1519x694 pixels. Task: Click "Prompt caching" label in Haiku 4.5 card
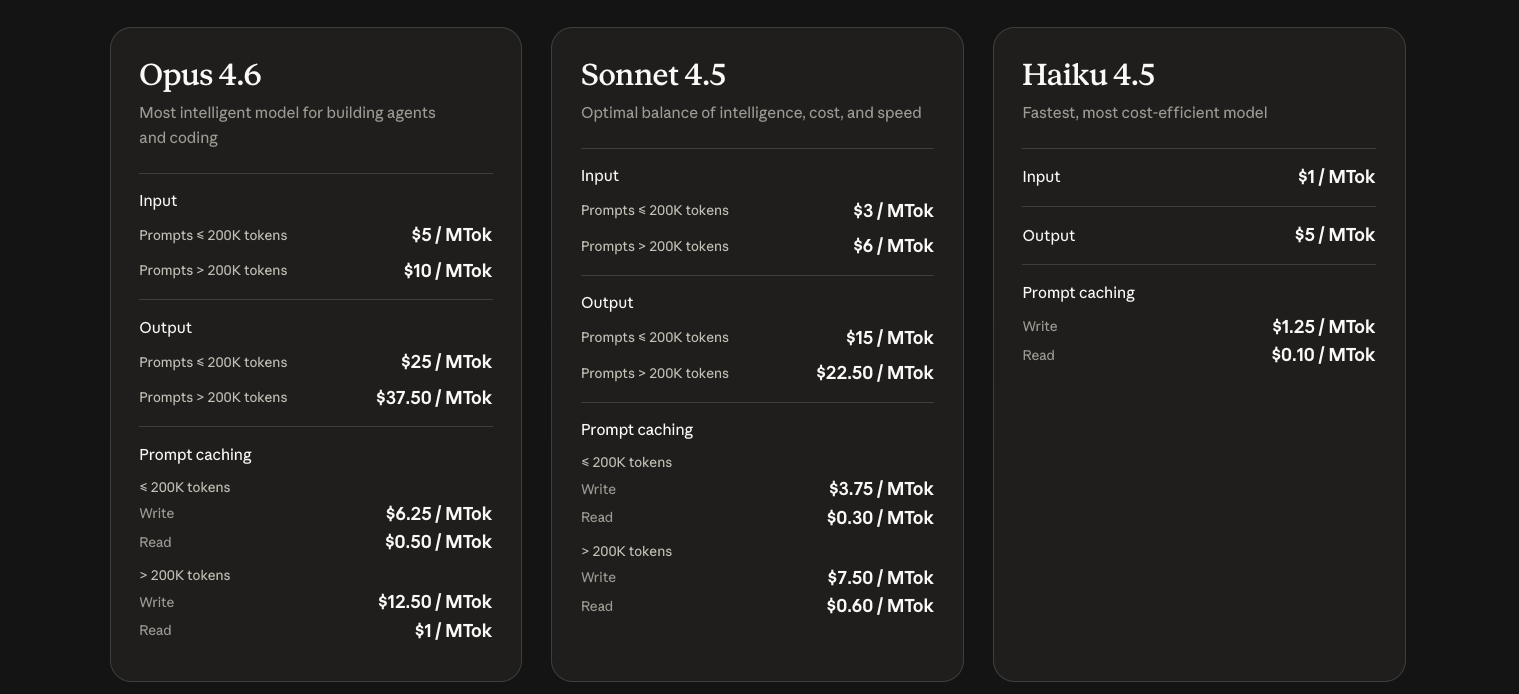(1078, 293)
